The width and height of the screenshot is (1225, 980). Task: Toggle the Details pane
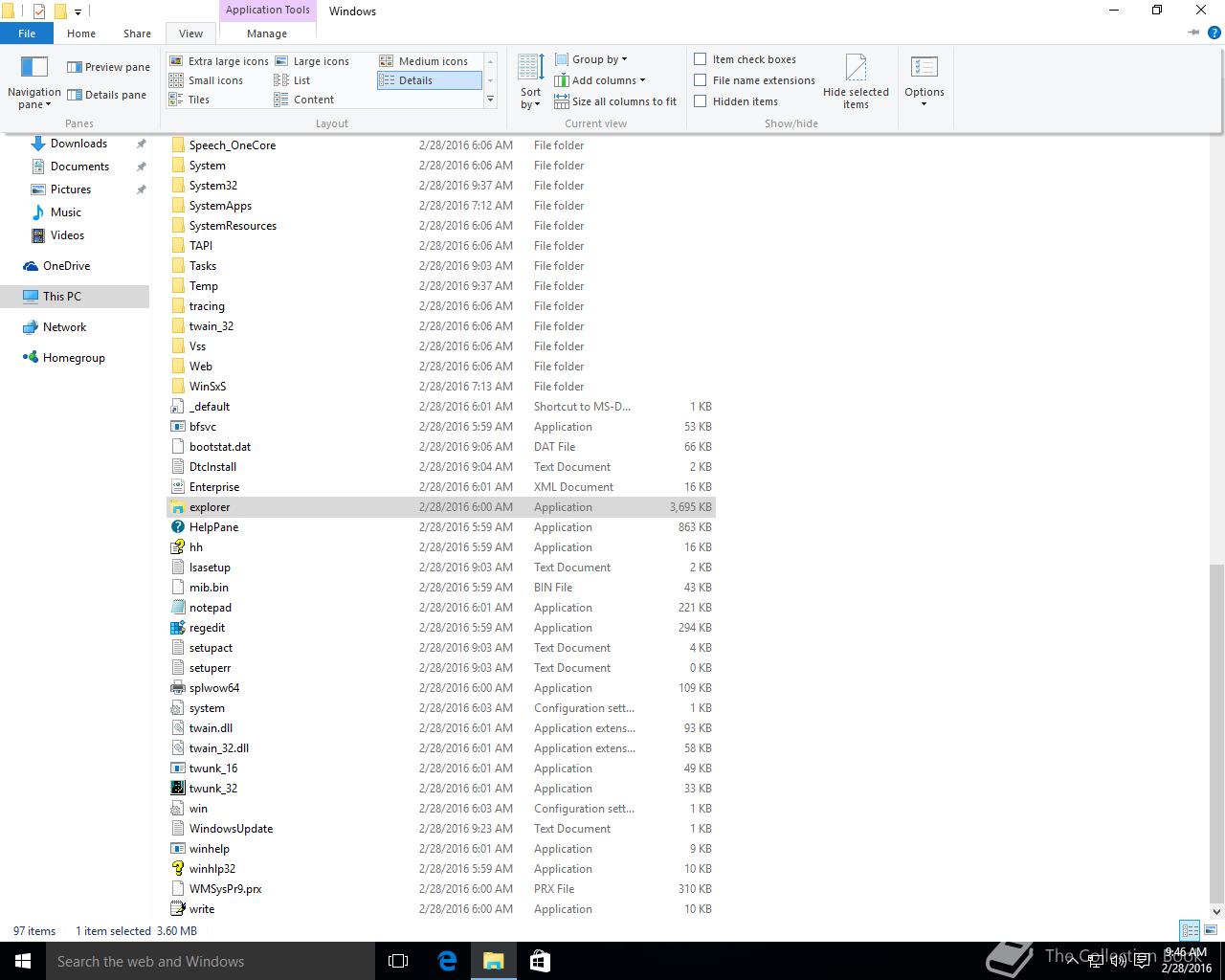click(106, 95)
